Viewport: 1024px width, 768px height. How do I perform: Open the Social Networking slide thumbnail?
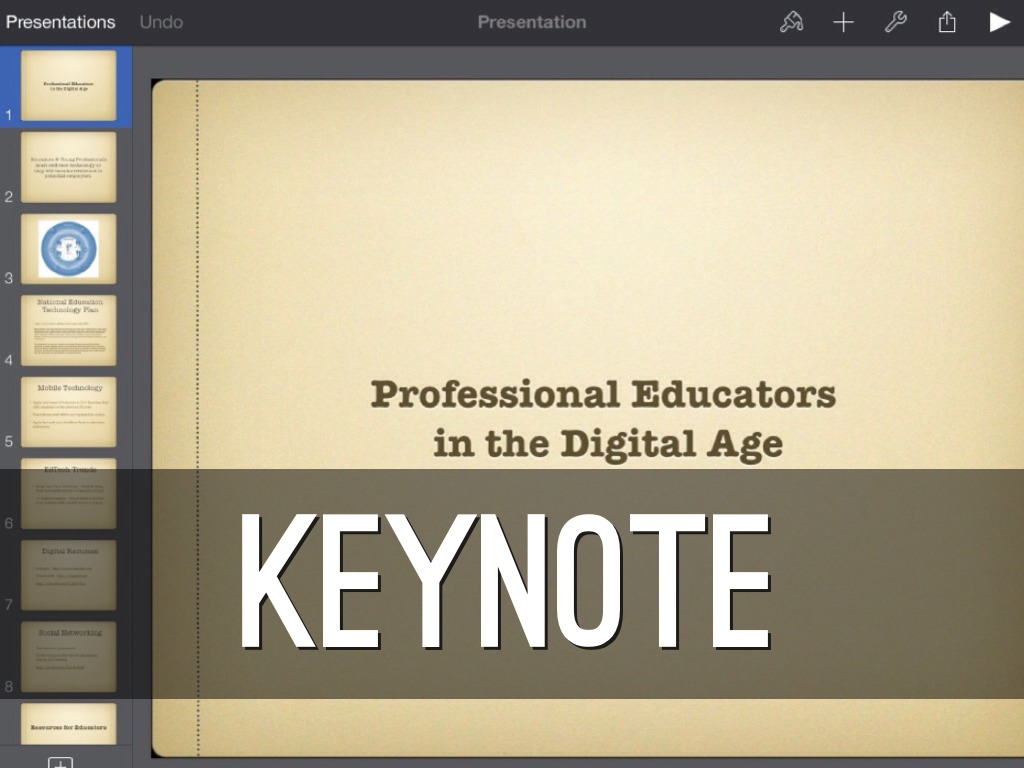tap(68, 656)
